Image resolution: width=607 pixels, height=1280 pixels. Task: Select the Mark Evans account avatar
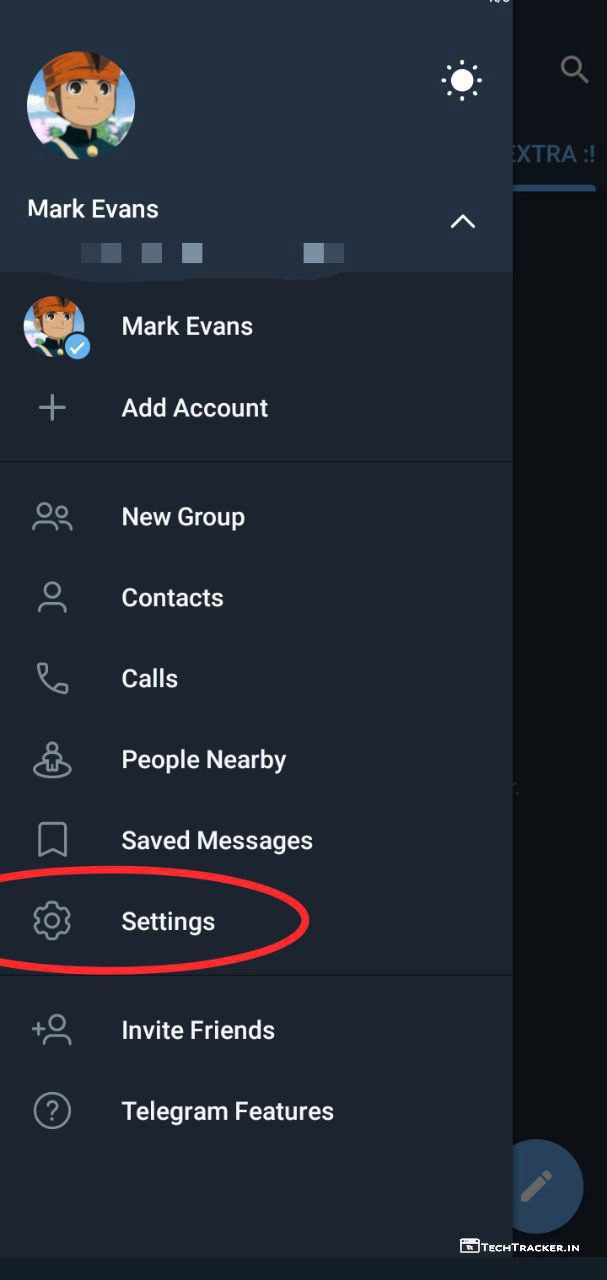click(x=55, y=327)
